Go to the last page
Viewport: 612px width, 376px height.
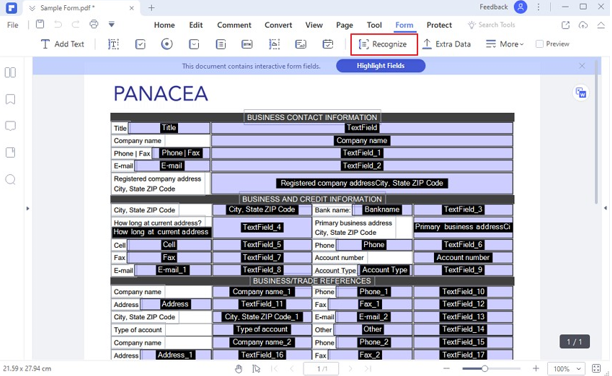[368, 369]
